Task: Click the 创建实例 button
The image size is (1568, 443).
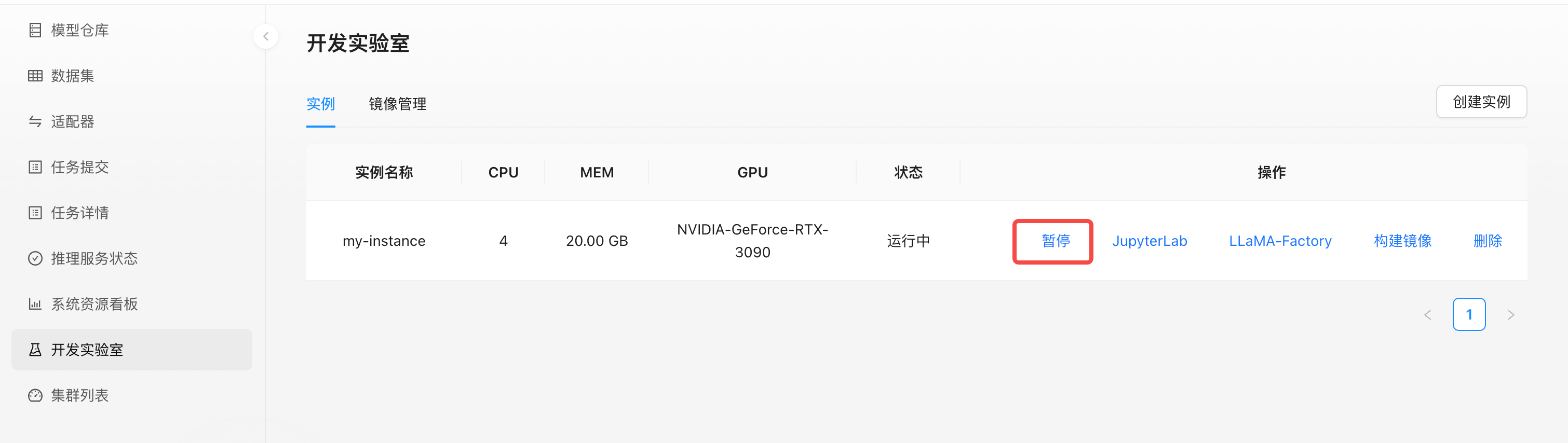Action: tap(1481, 102)
